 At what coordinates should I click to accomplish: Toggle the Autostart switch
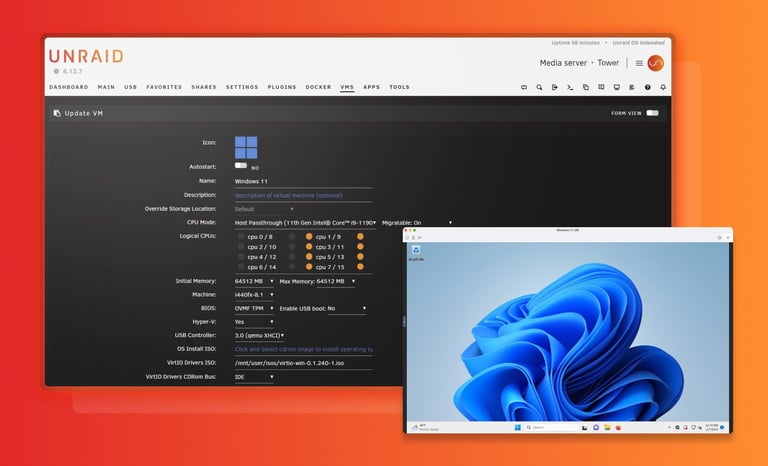tap(240, 166)
